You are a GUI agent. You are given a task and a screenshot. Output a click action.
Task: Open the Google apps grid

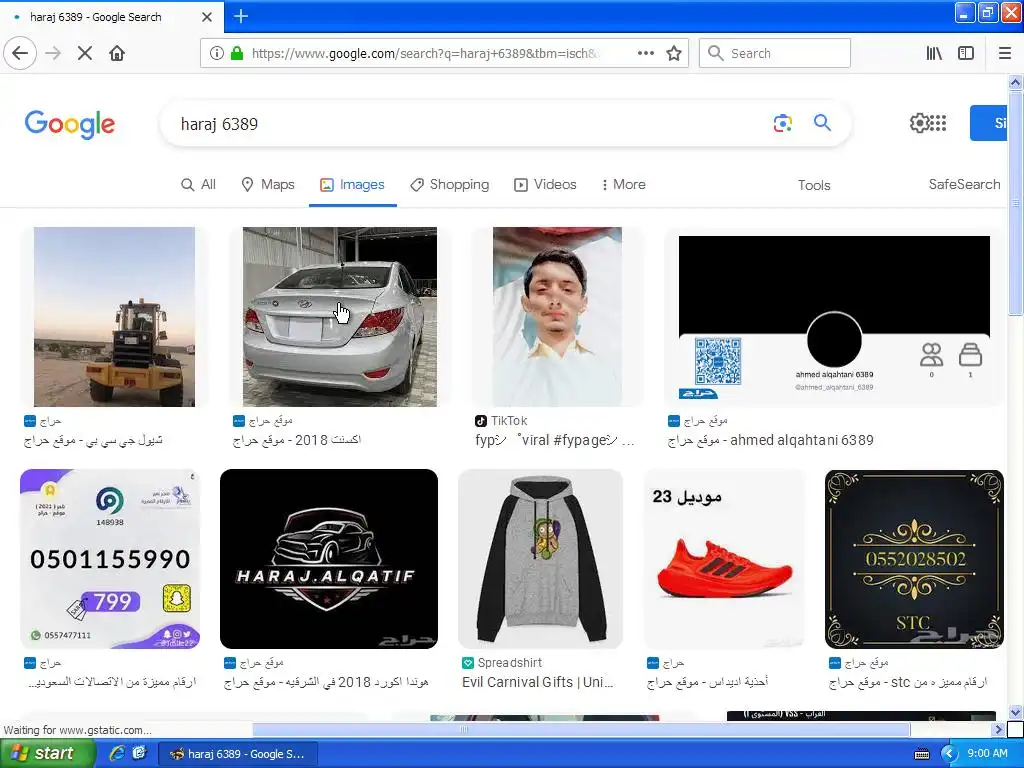tap(938, 123)
